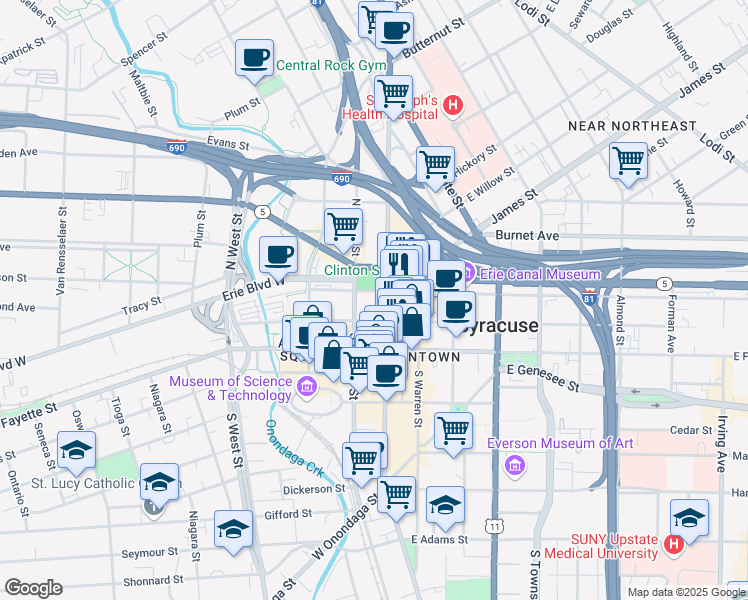Click the SUNY Upstate Medical University hospital icon
The height and width of the screenshot is (600, 748).
673,545
